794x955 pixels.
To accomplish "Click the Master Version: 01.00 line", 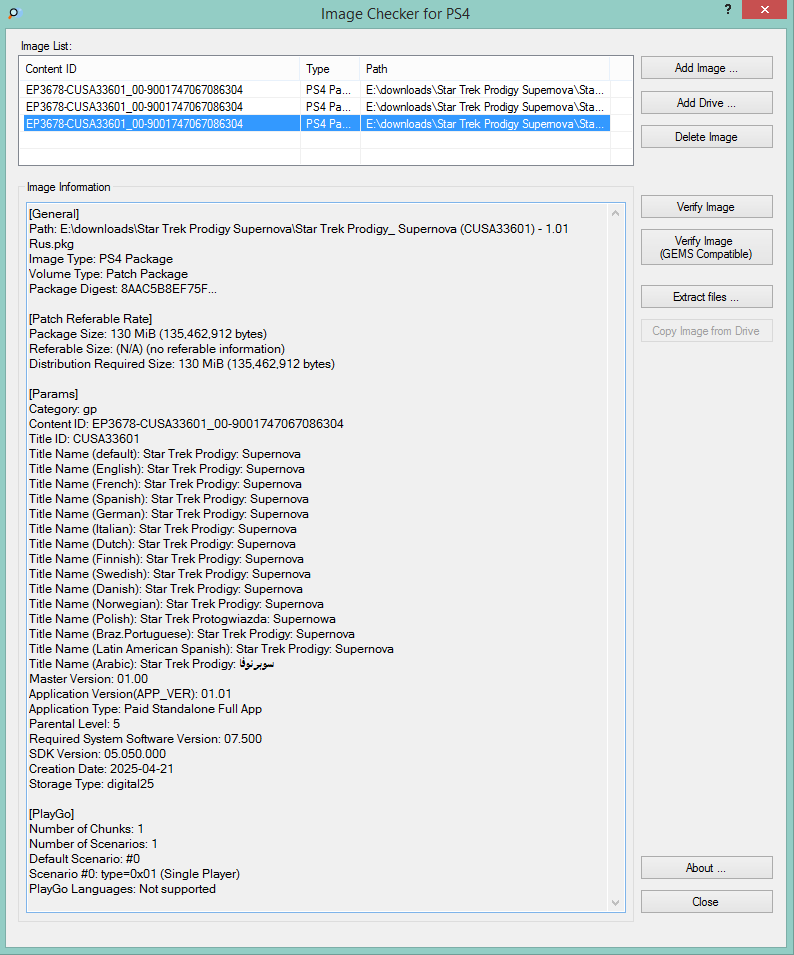I will click(x=88, y=678).
